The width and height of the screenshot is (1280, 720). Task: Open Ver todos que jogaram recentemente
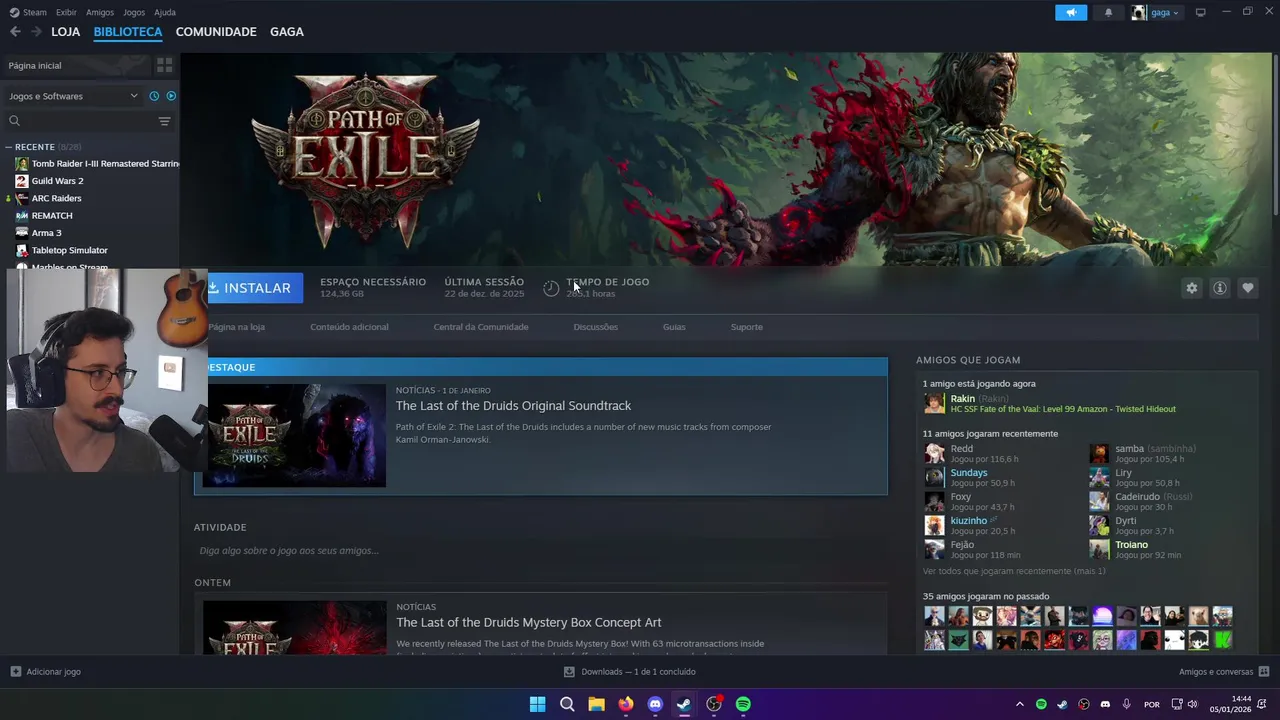pyautogui.click(x=1014, y=571)
